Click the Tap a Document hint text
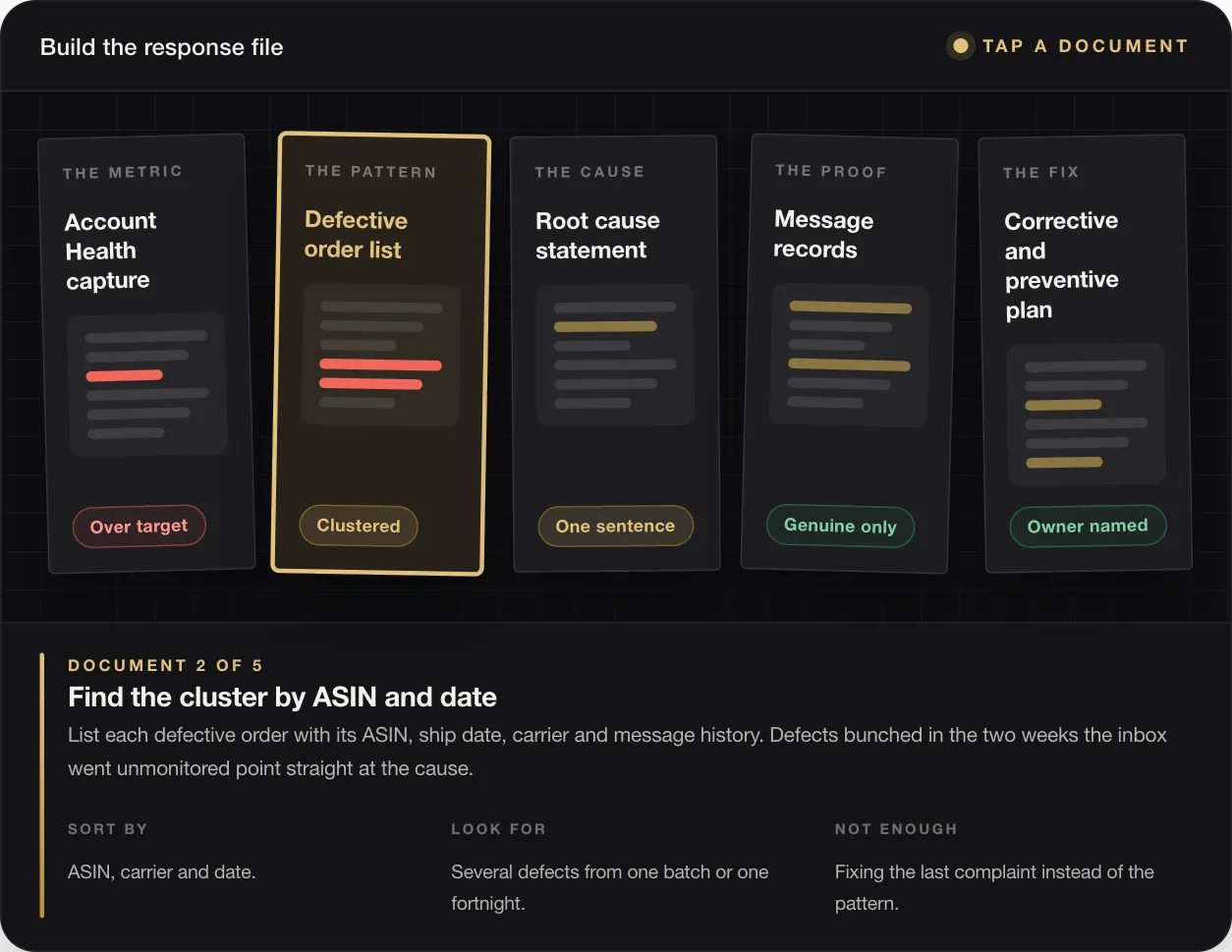 pyautogui.click(x=1085, y=46)
